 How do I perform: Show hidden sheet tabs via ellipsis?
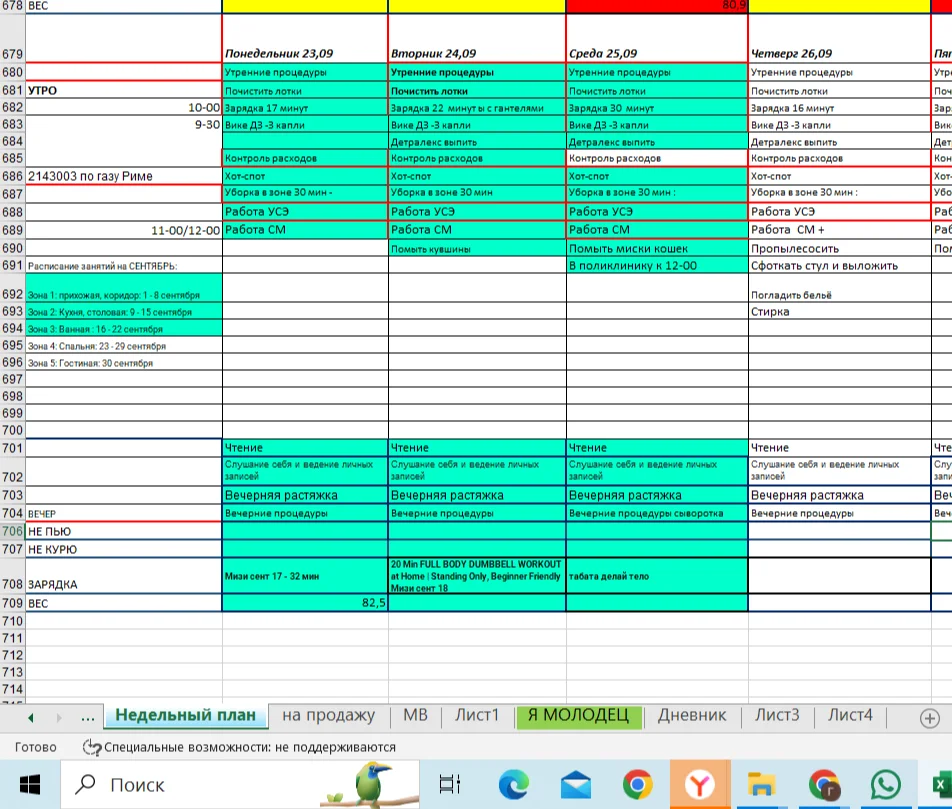click(x=87, y=716)
